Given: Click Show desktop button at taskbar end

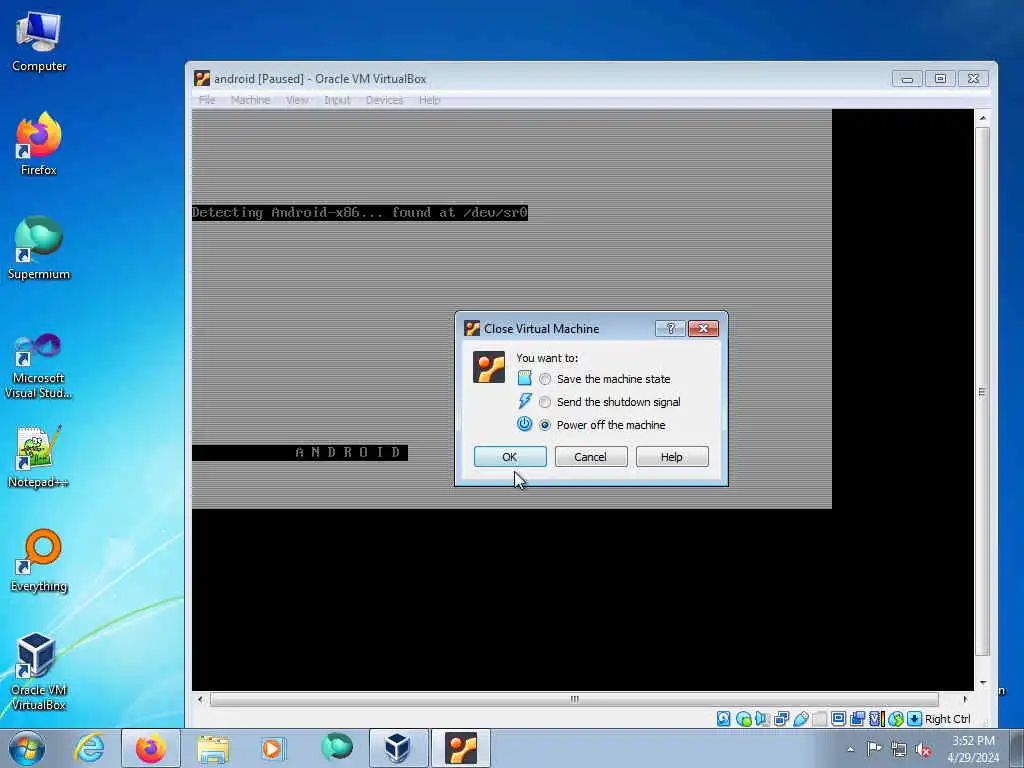Looking at the screenshot, I should 1016,748.
